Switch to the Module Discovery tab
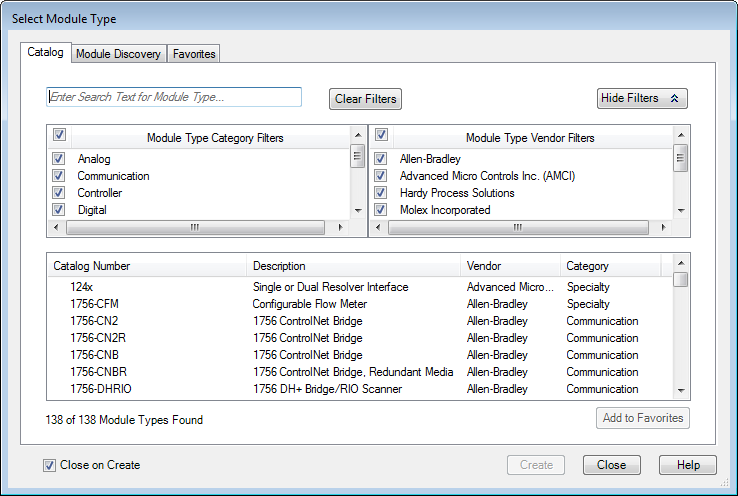The width and height of the screenshot is (738, 496). click(x=118, y=54)
